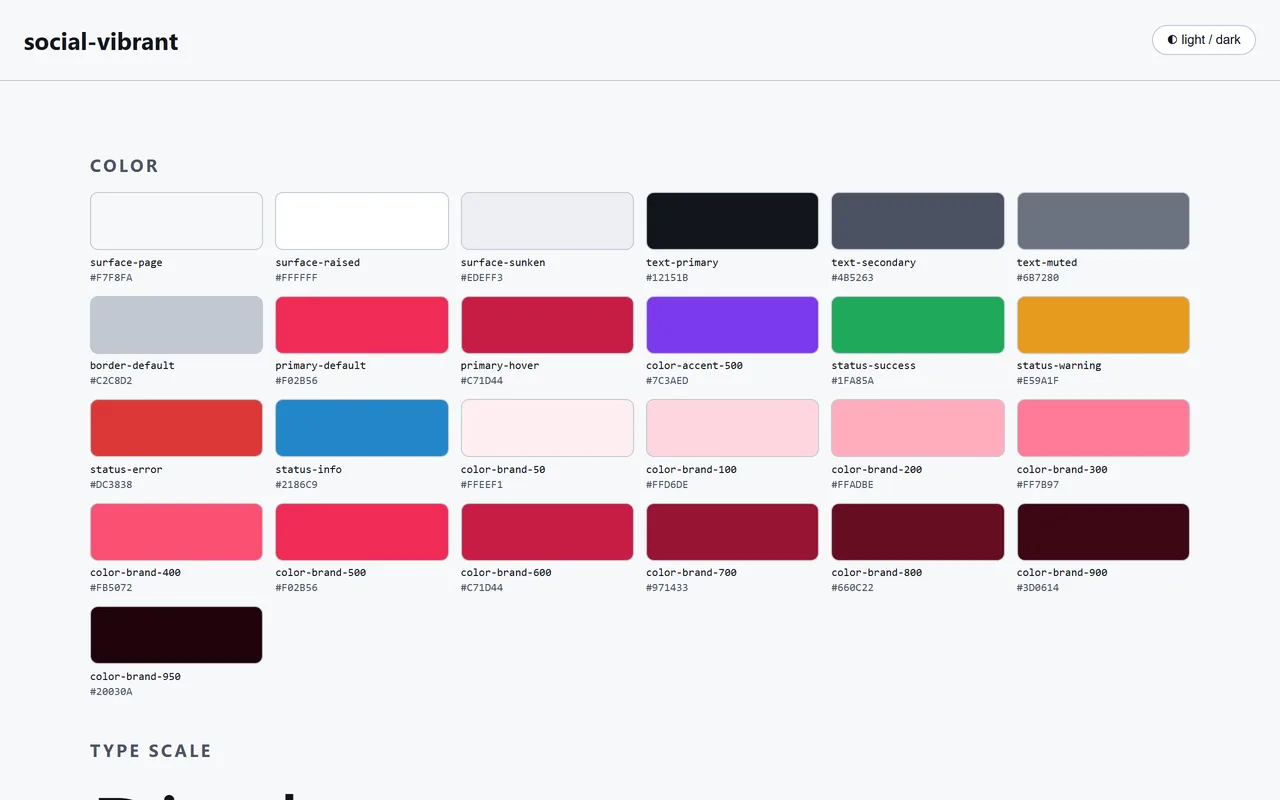The width and height of the screenshot is (1280, 800).
Task: Click the hex value #FFADBE
Action: [853, 485]
